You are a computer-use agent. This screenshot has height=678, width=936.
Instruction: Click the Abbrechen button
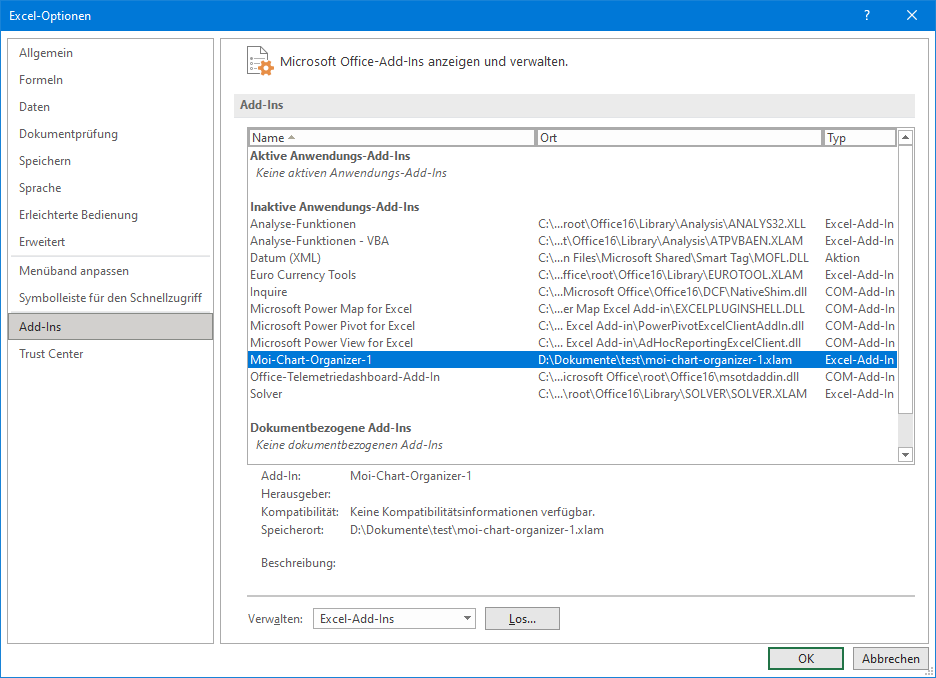coord(891,658)
